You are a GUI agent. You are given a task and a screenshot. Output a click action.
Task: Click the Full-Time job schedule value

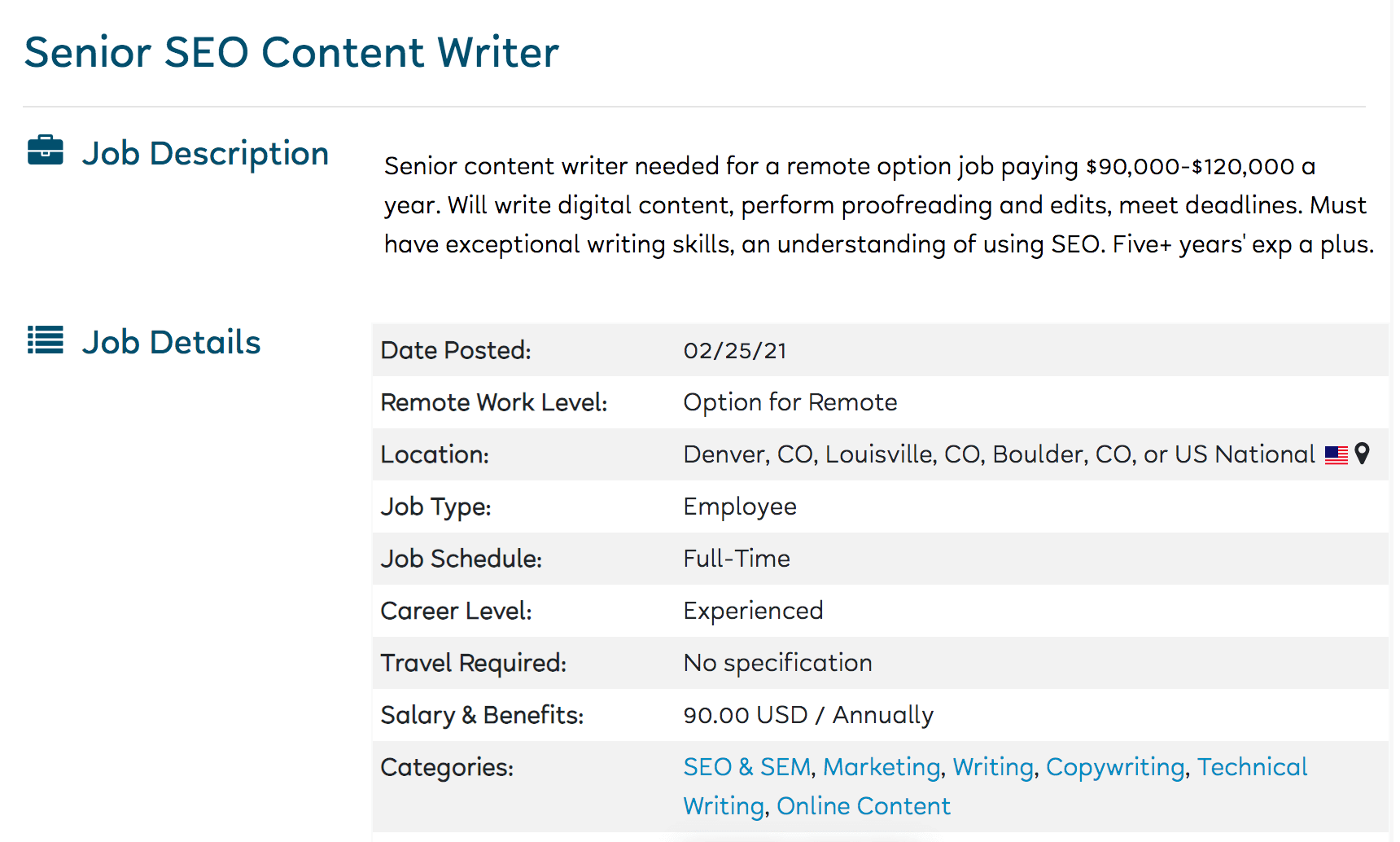tap(737, 559)
